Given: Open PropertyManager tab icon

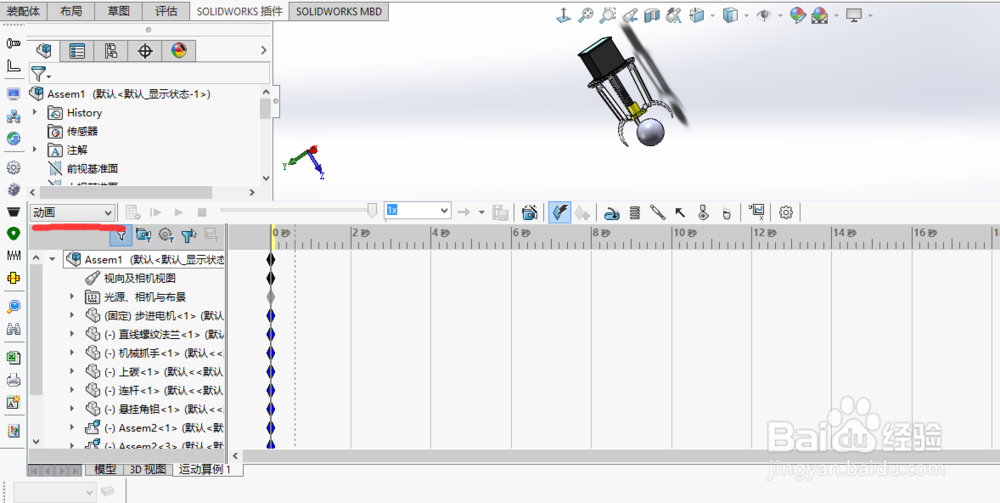Looking at the screenshot, I should click(77, 51).
